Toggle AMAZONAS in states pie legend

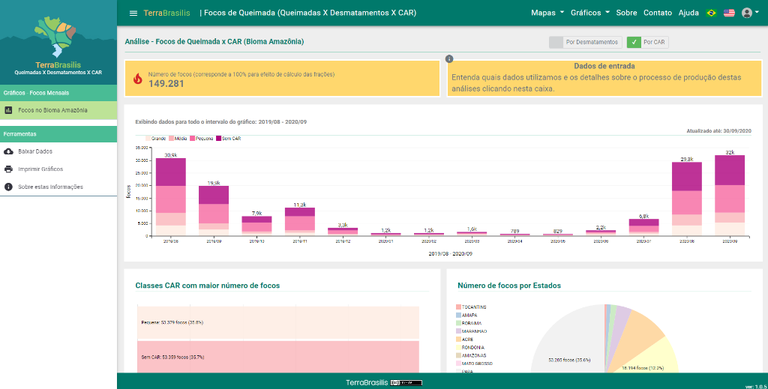click(471, 355)
